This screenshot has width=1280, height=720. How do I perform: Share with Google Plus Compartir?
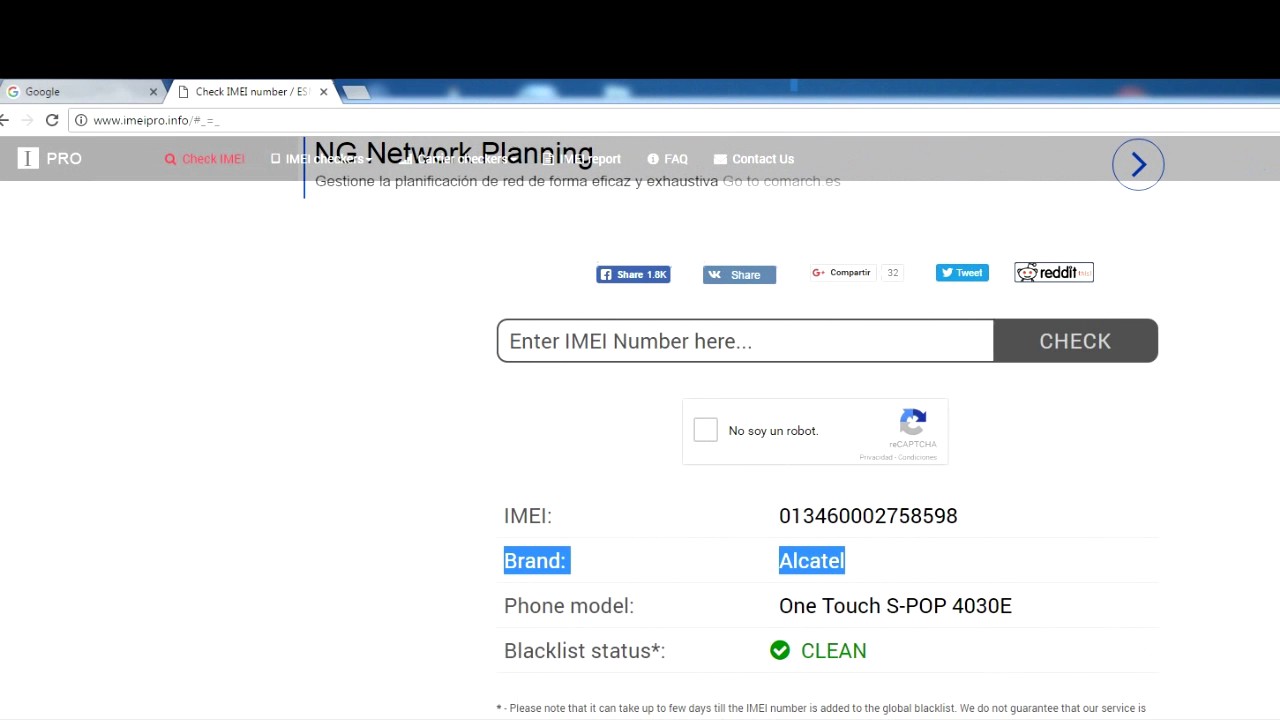(842, 272)
